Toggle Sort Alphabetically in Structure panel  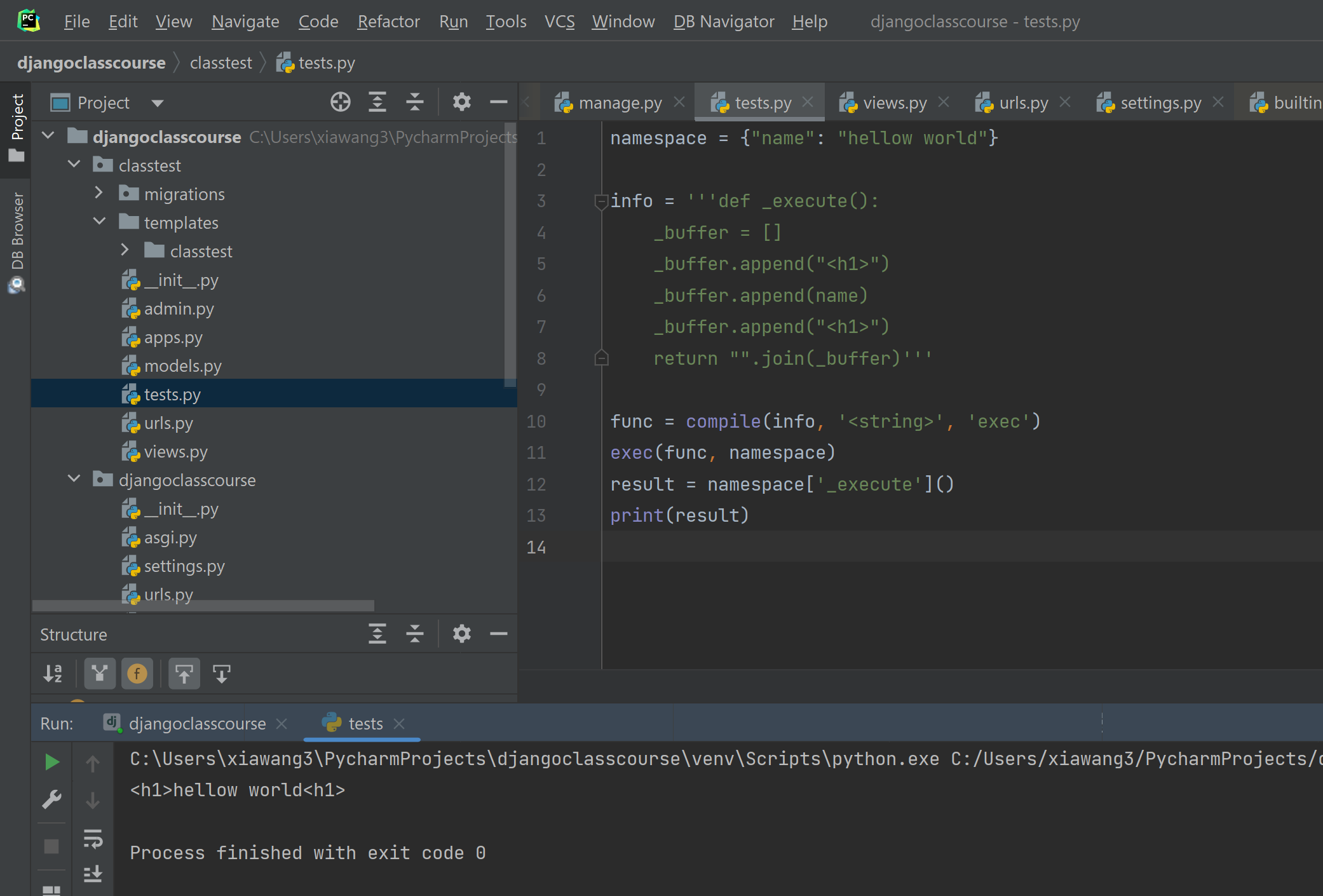coord(53,674)
